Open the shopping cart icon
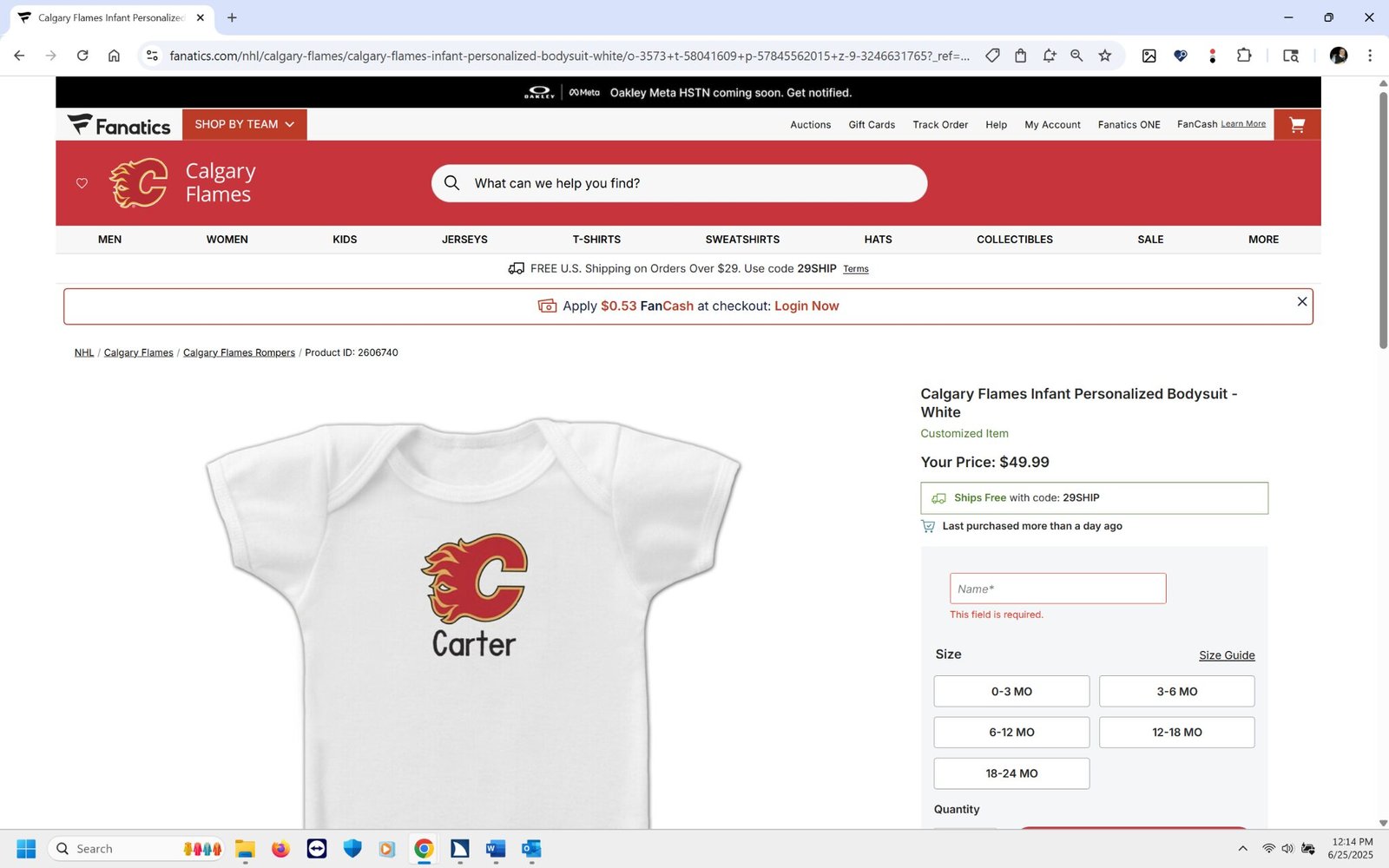Image resolution: width=1389 pixels, height=868 pixels. (x=1297, y=125)
